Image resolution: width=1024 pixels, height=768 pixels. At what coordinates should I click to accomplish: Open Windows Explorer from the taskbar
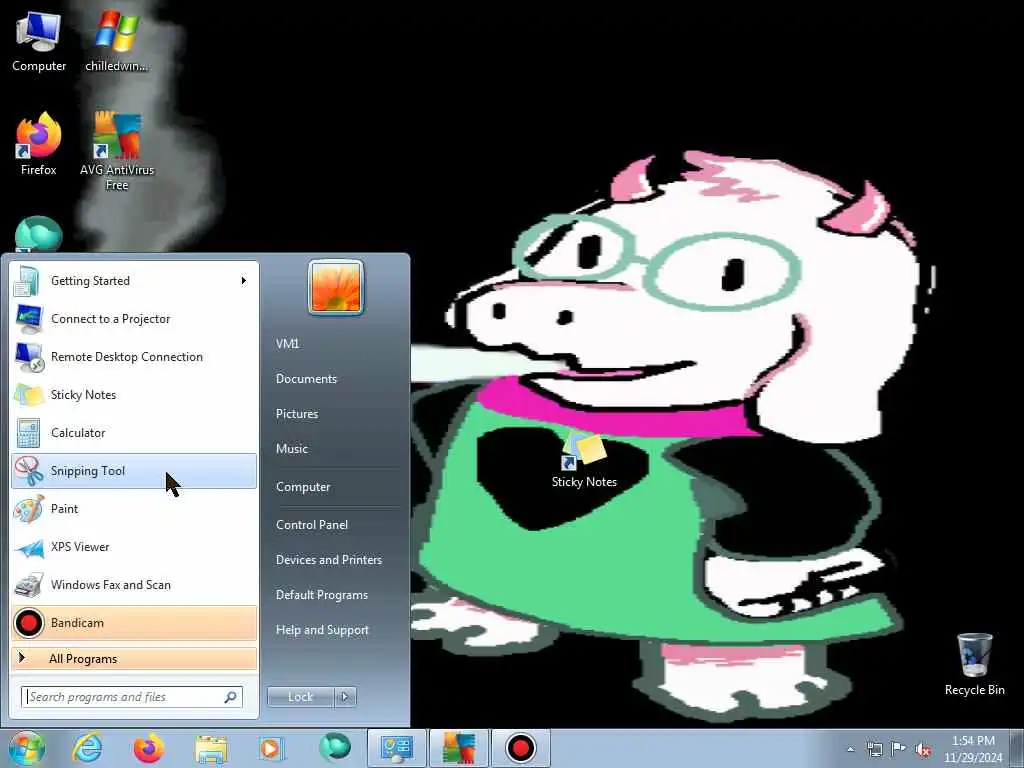[211, 748]
